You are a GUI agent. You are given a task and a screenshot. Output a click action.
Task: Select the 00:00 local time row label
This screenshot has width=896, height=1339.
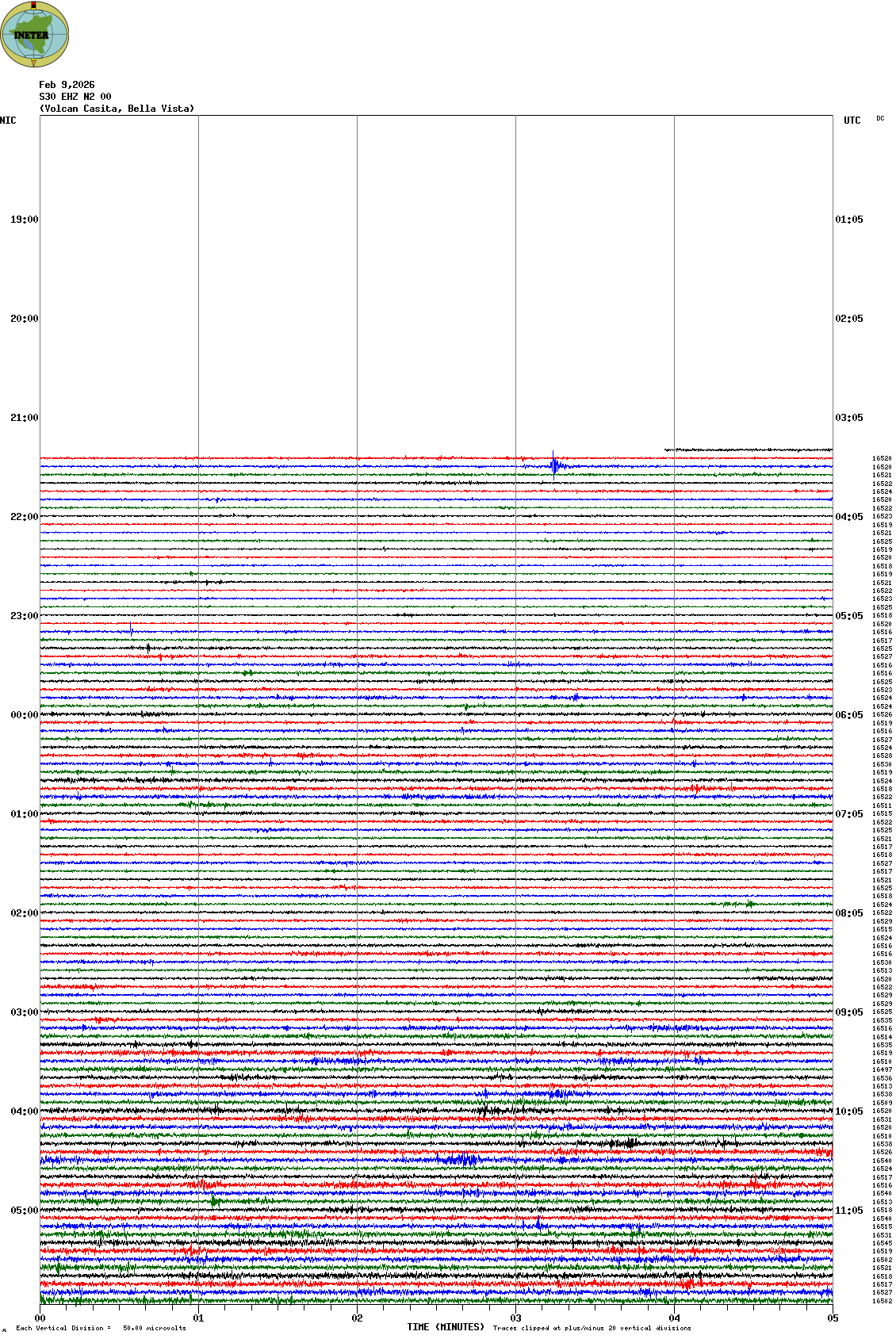pos(24,715)
